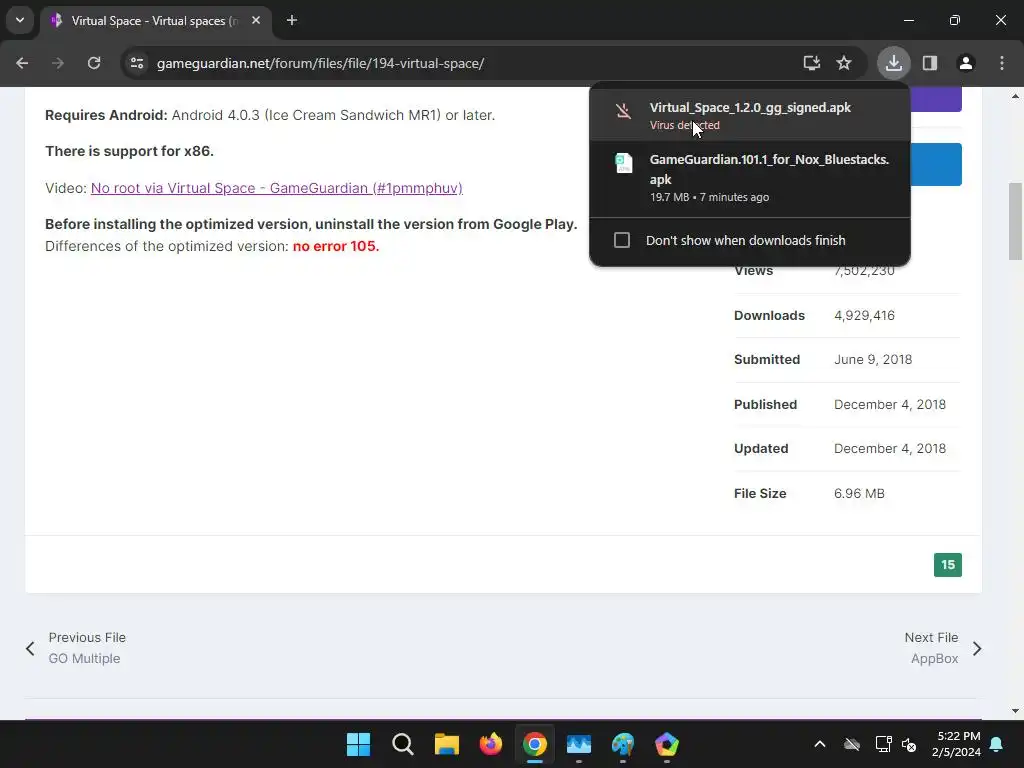Open a new browser tab
1024x768 pixels.
click(x=292, y=21)
